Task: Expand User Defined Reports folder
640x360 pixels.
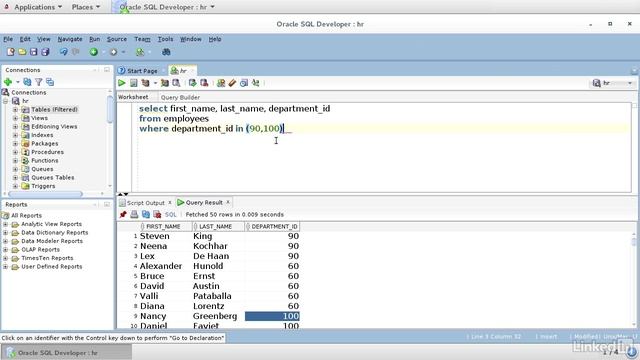Action: [5, 267]
